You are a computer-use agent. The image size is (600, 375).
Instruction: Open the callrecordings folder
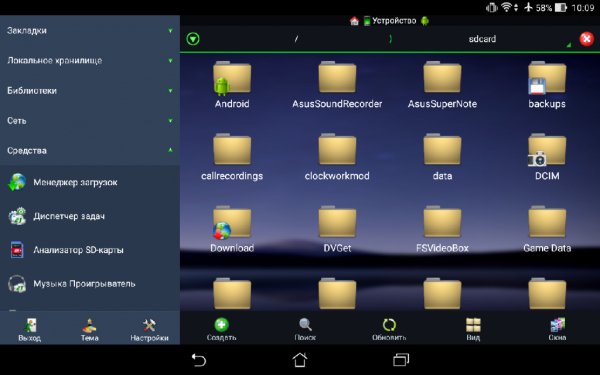pyautogui.click(x=232, y=157)
